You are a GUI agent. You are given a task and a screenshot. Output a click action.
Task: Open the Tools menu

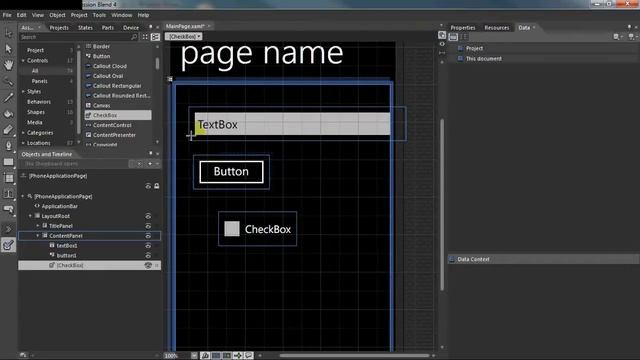(99, 15)
